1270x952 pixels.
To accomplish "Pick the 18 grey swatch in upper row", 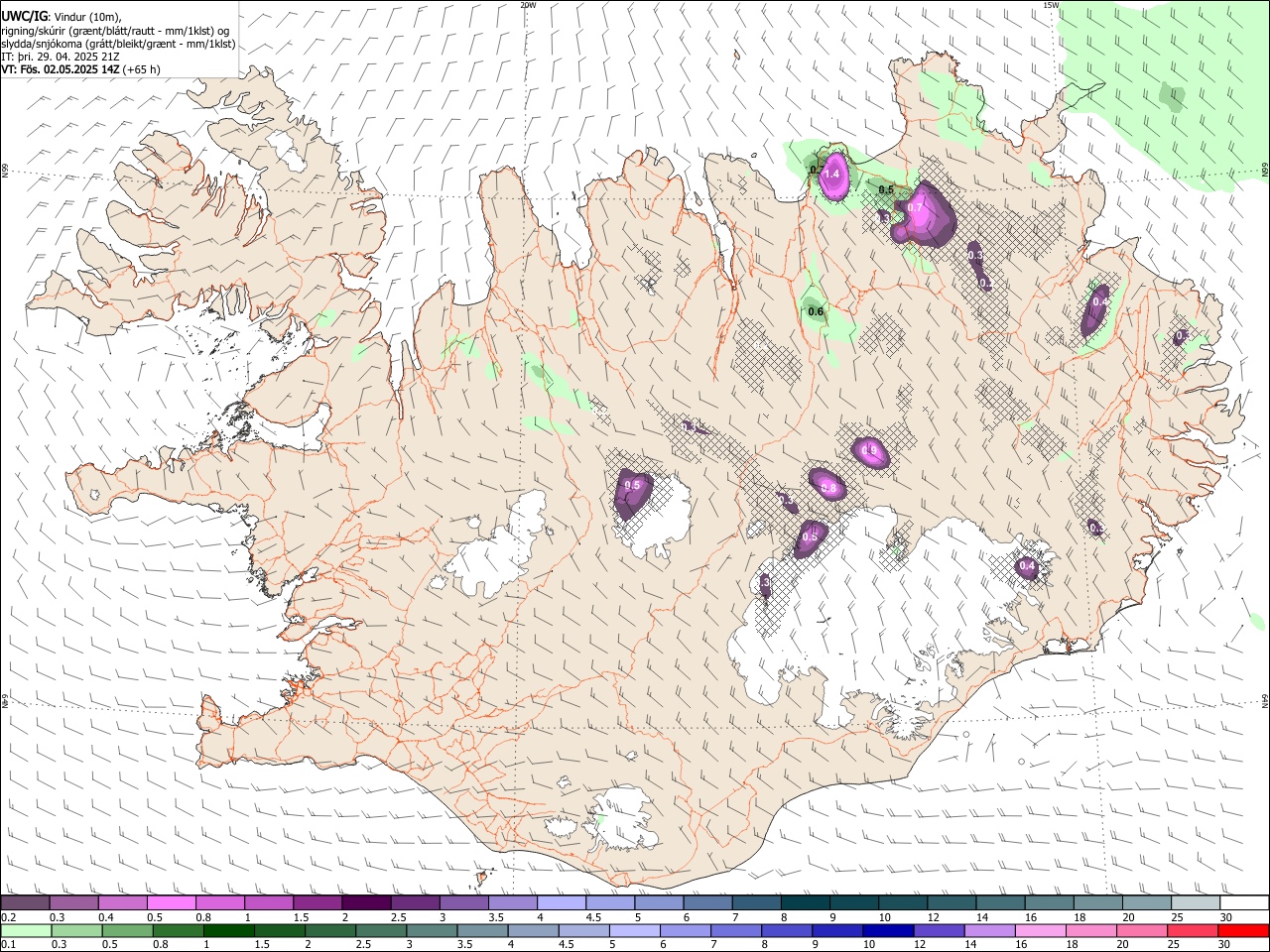I will 1097,902.
